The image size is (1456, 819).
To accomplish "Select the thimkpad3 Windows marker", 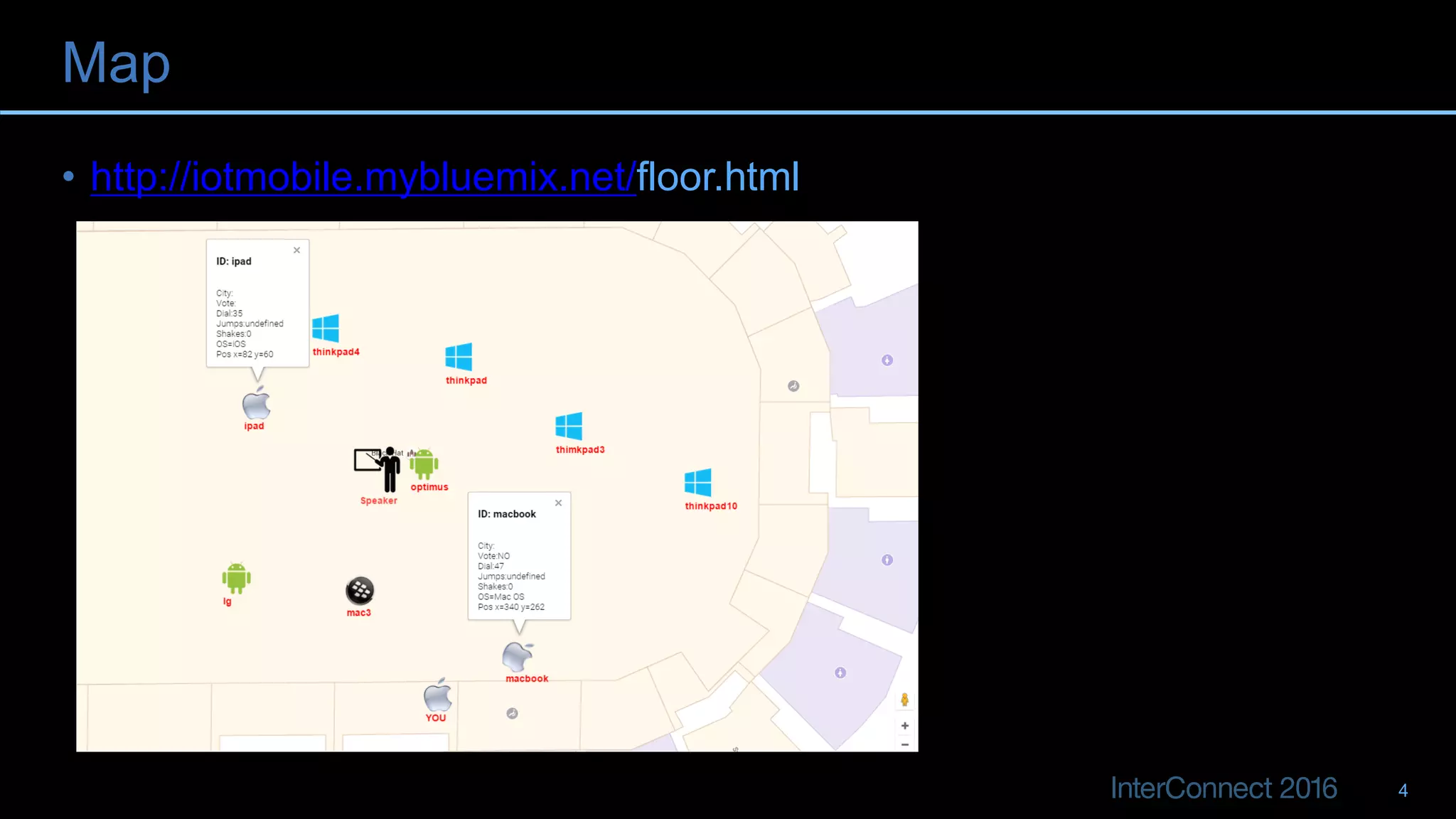I will (x=569, y=427).
